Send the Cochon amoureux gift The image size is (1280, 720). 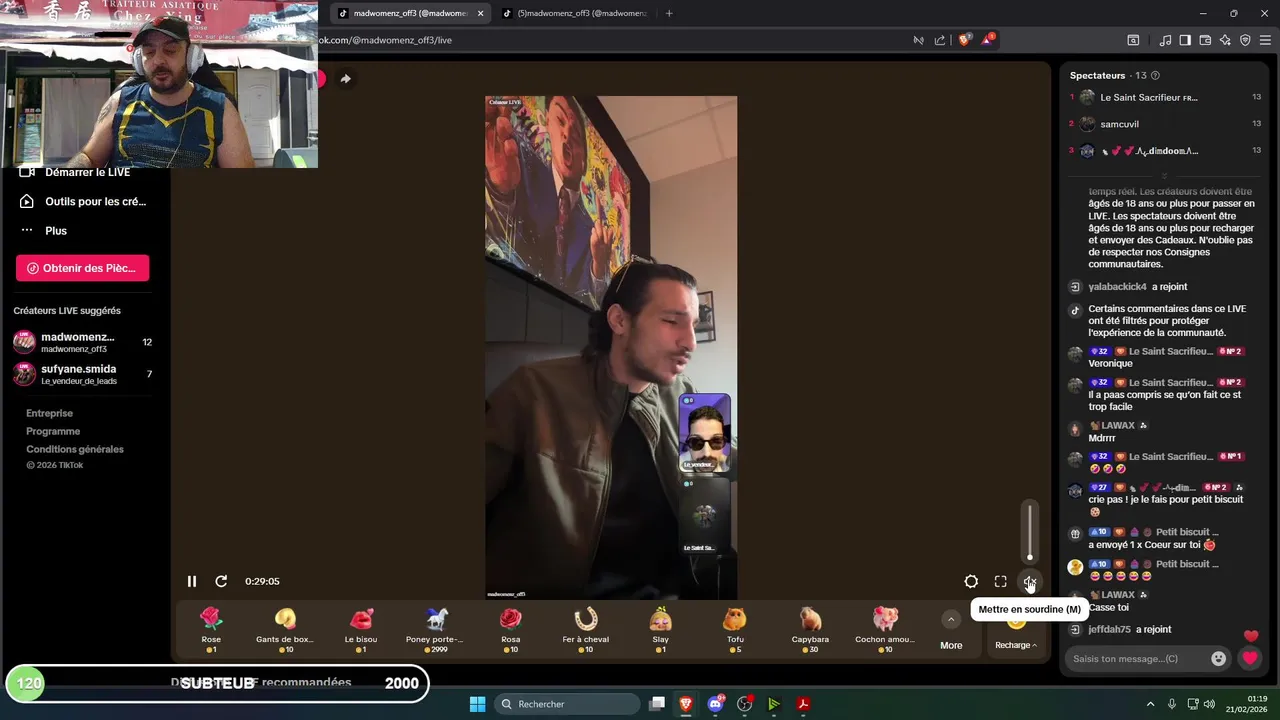(x=885, y=629)
